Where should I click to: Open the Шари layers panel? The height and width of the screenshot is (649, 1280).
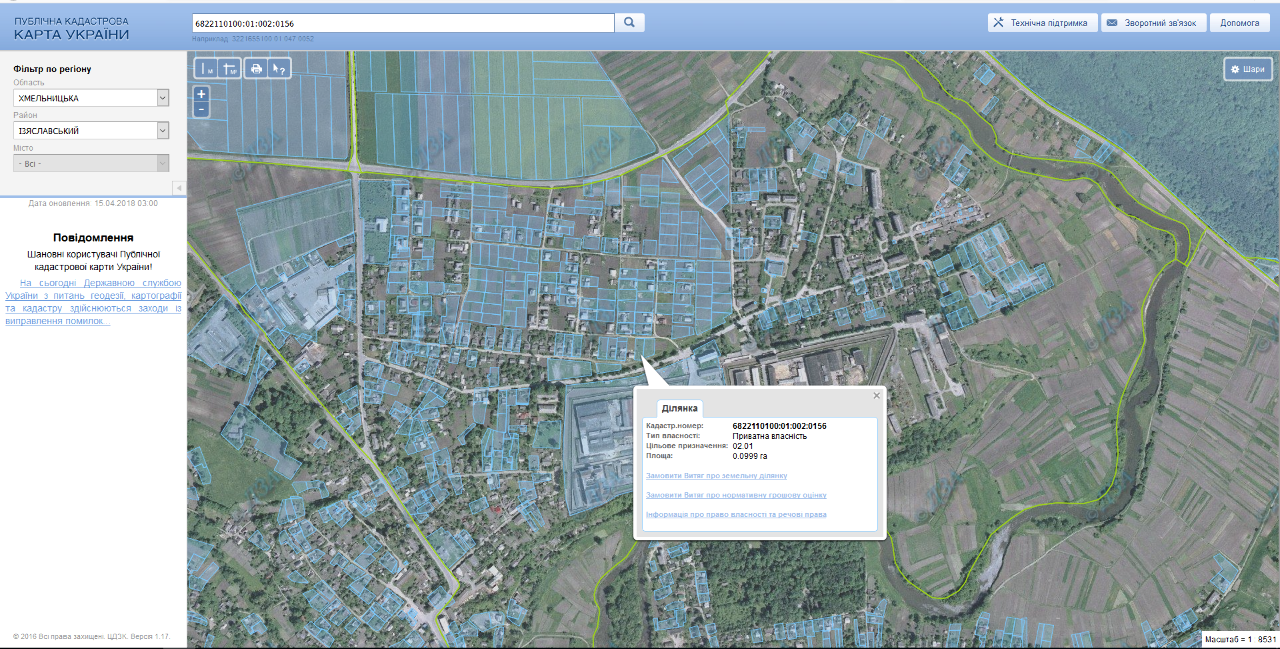click(1247, 69)
